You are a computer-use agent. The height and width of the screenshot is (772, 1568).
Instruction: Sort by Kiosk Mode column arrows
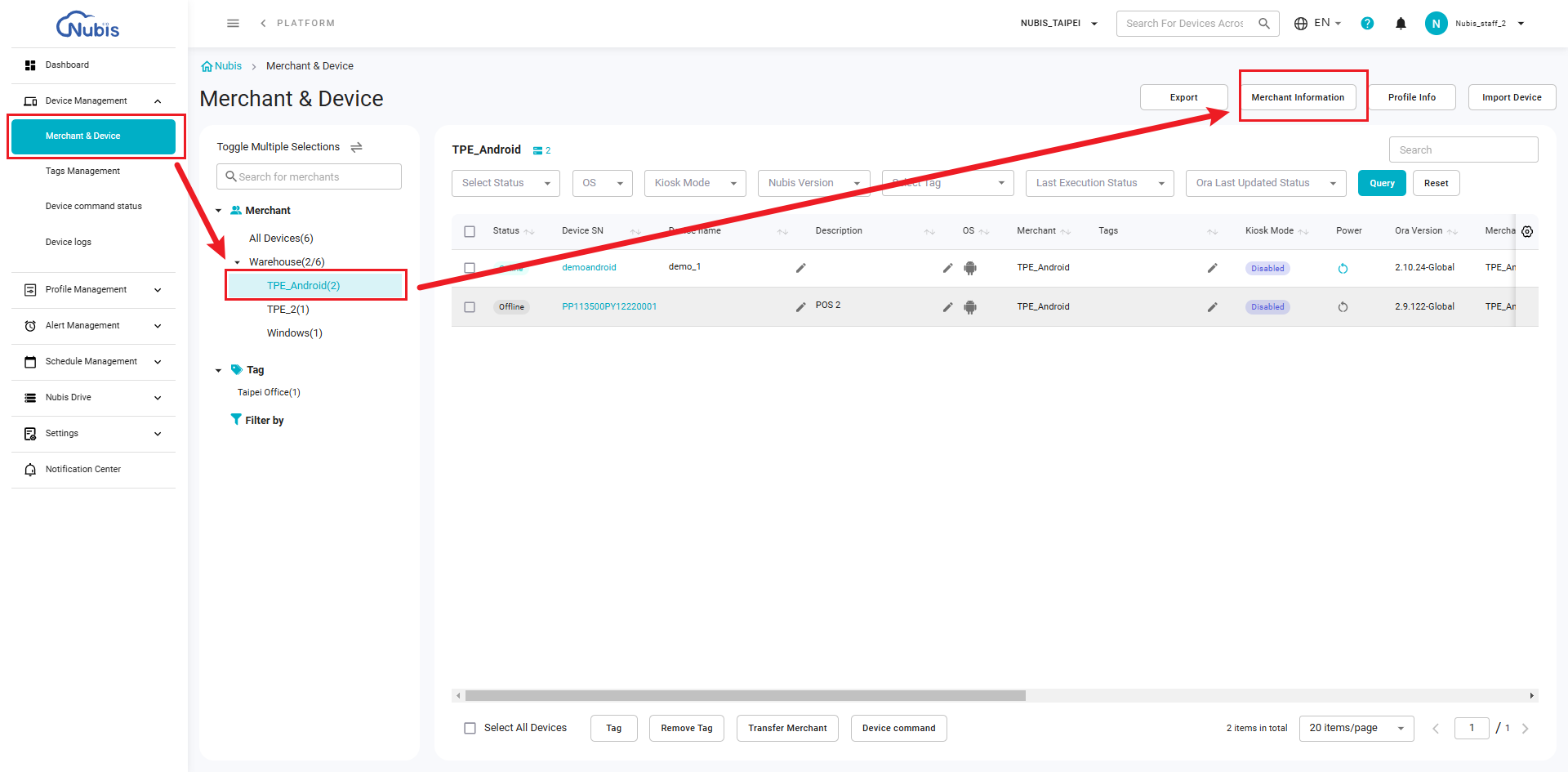tap(1303, 231)
